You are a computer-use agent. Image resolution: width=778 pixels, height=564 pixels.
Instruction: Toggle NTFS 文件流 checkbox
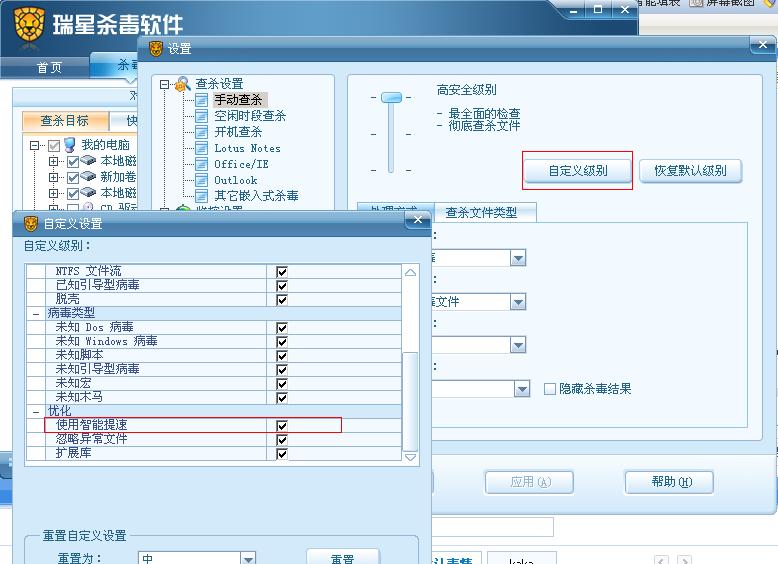pyautogui.click(x=282, y=272)
